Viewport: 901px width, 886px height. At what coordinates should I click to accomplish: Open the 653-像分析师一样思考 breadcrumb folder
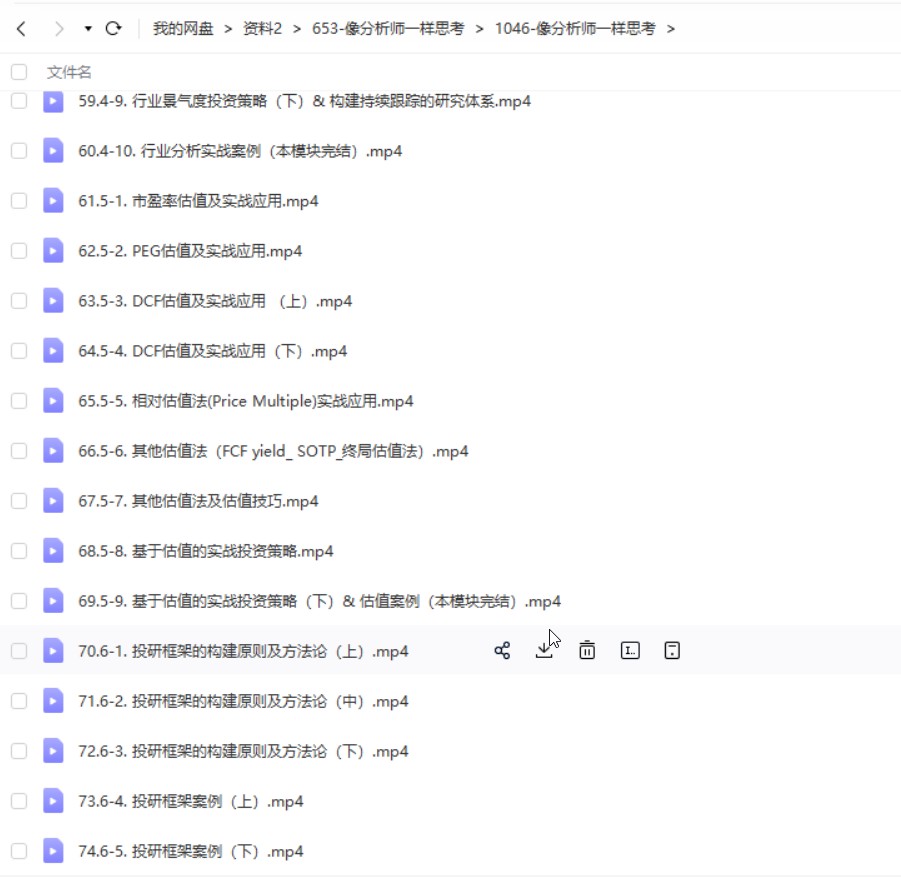388,28
